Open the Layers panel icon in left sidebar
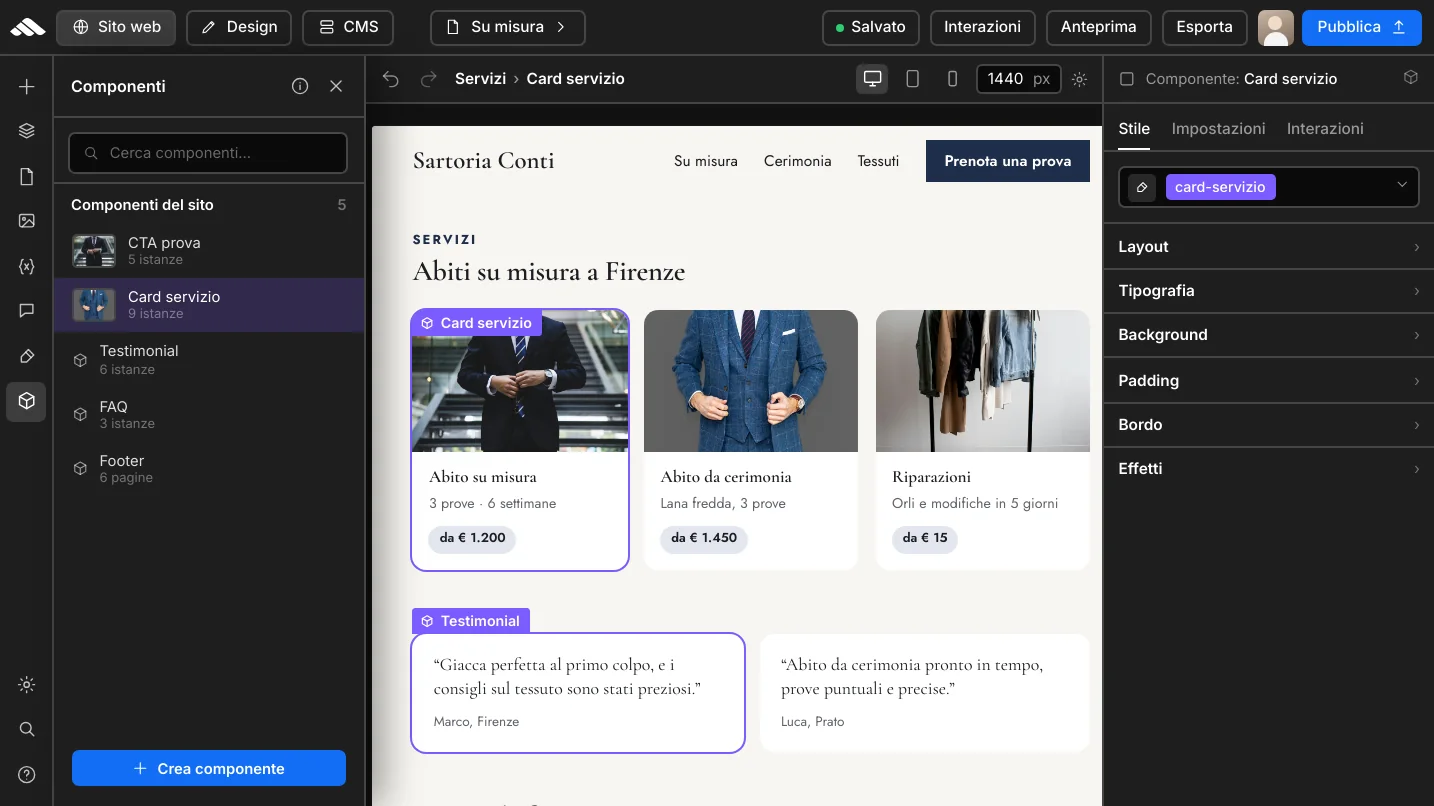Image resolution: width=1434 pixels, height=806 pixels. [27, 131]
